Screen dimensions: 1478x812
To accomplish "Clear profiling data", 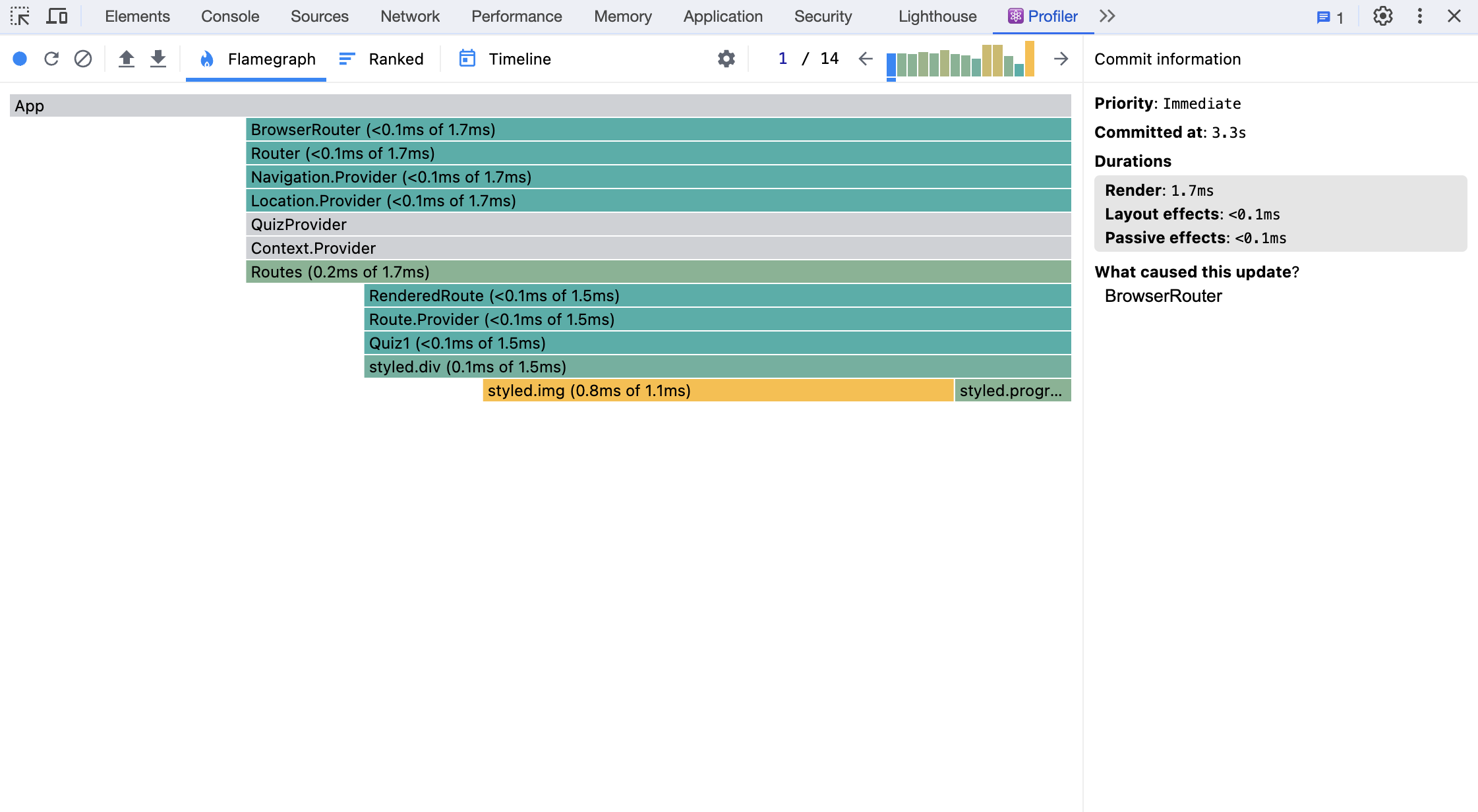I will click(83, 59).
